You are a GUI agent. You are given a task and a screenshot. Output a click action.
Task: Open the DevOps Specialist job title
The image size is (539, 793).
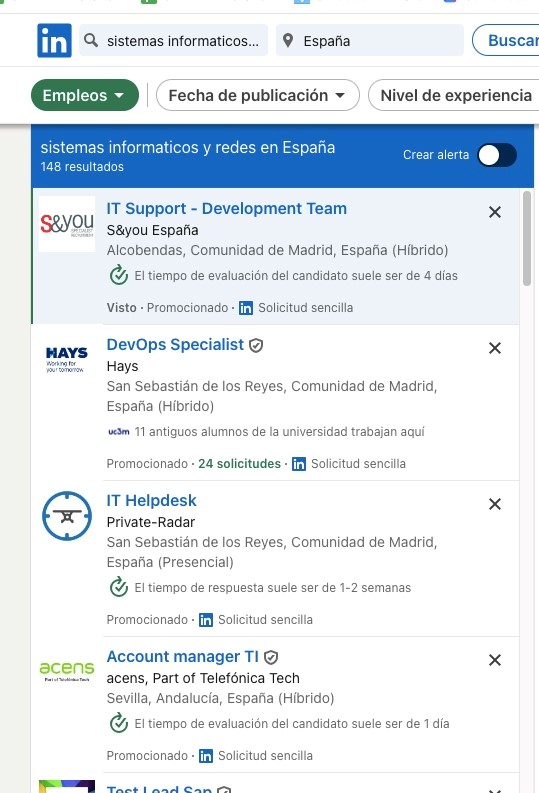(175, 344)
